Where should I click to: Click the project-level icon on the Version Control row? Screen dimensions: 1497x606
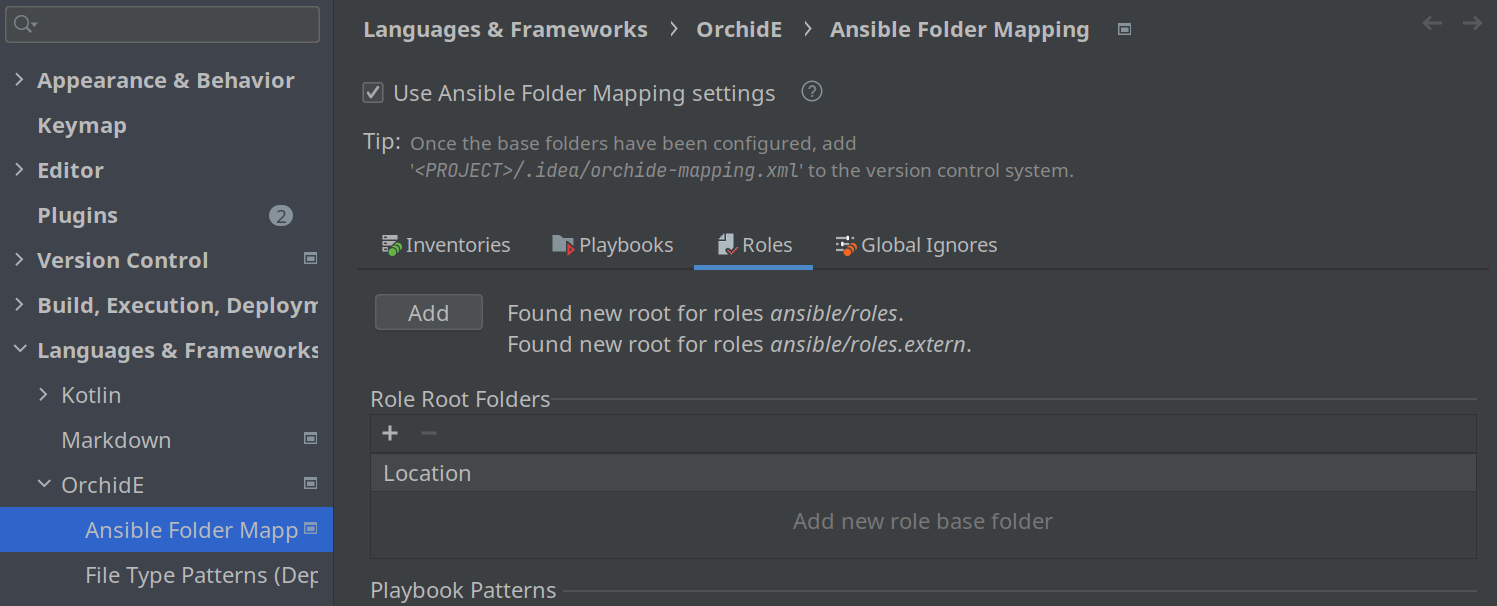(x=310, y=258)
